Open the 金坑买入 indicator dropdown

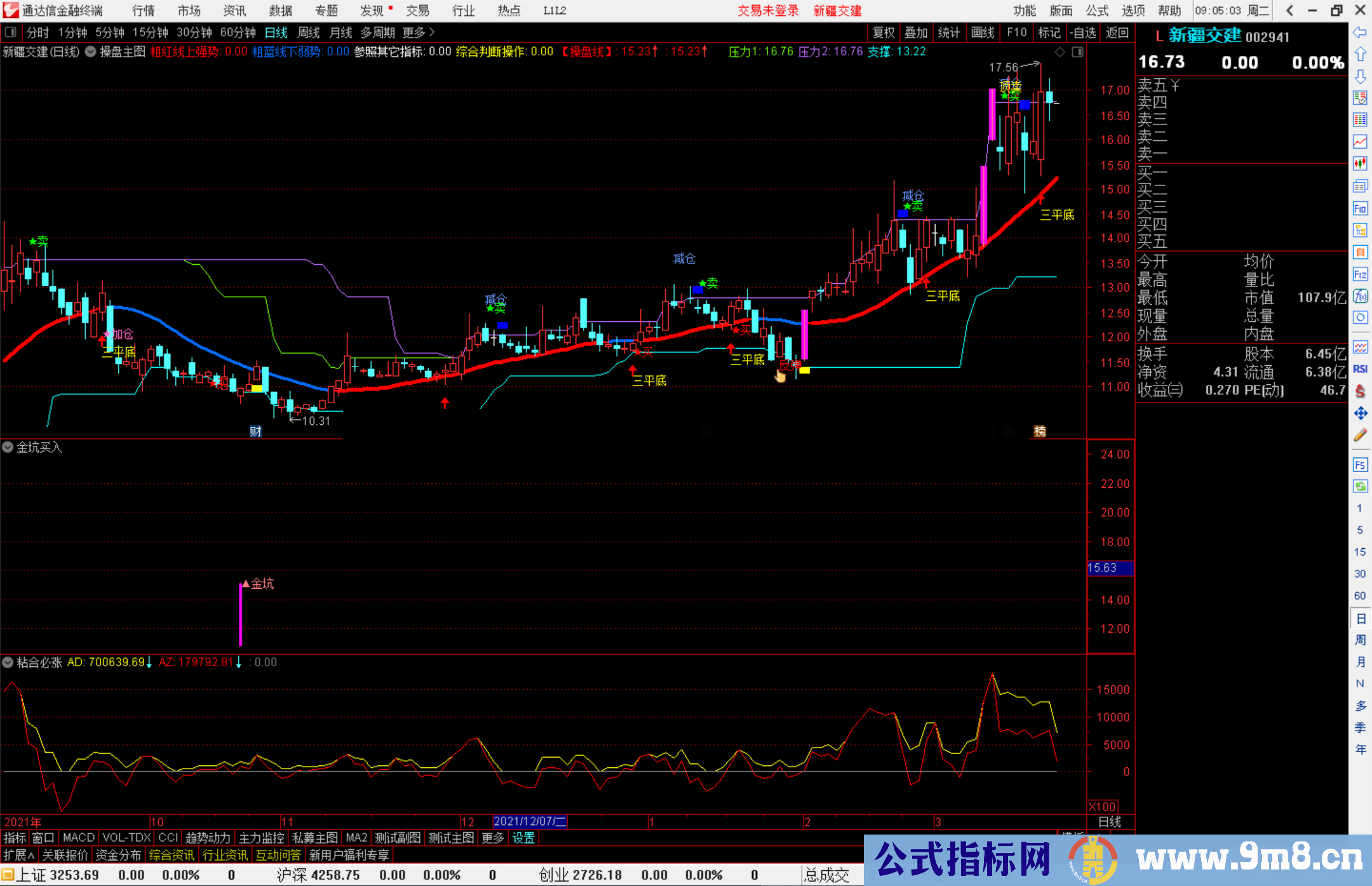[x=8, y=447]
